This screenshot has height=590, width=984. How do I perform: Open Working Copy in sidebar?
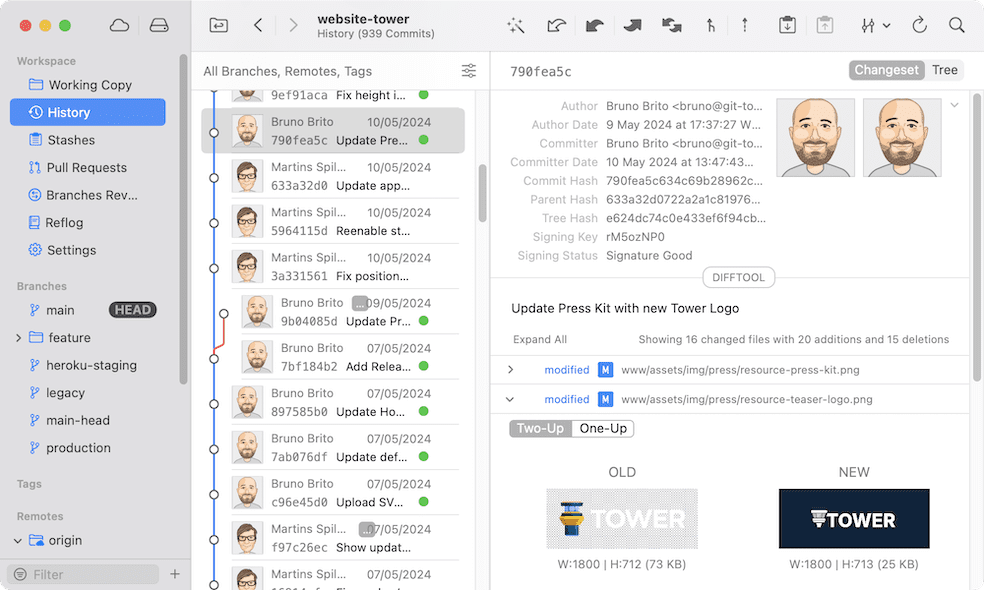click(88, 85)
